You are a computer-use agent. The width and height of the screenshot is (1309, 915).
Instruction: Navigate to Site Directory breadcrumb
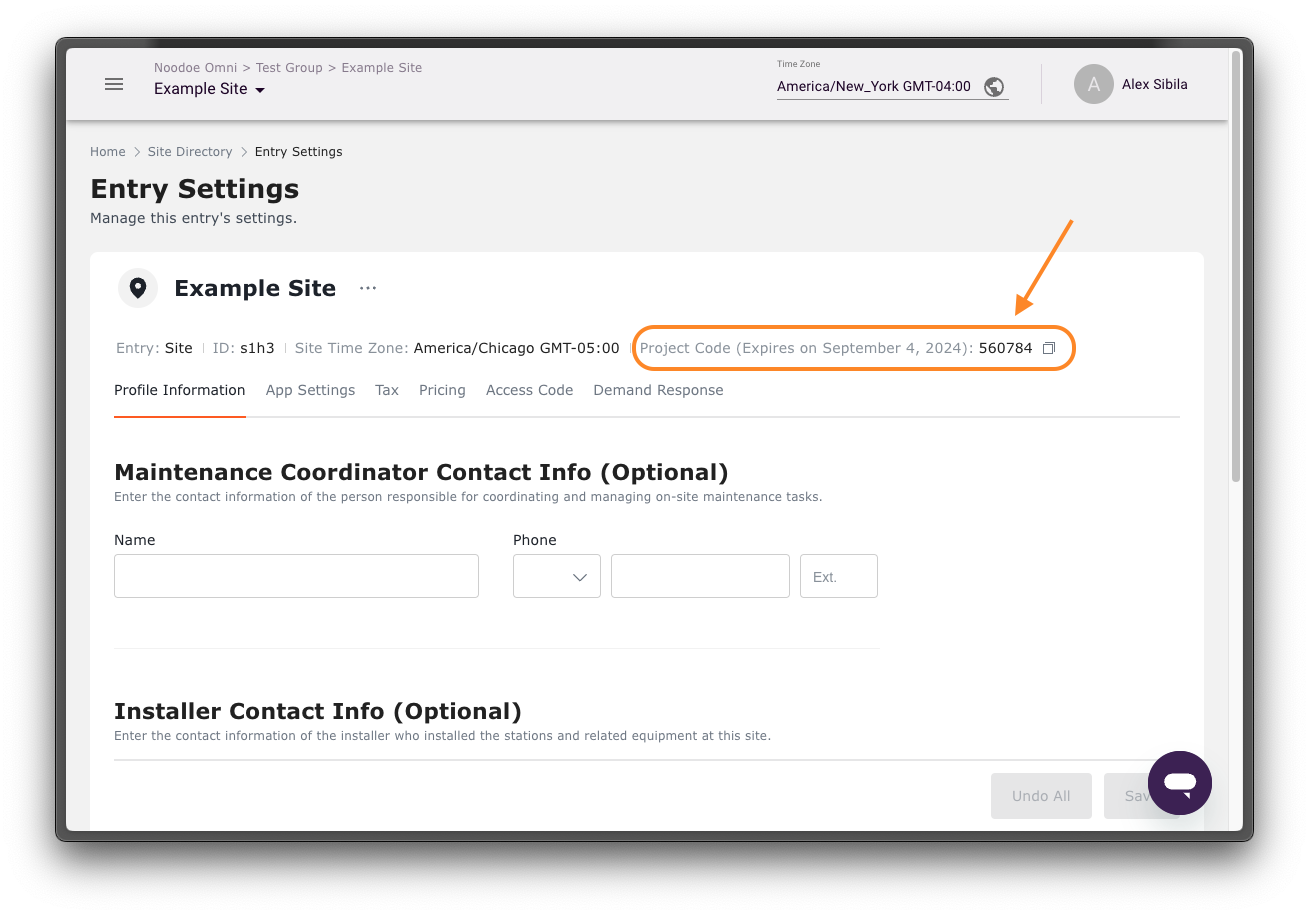tap(190, 152)
